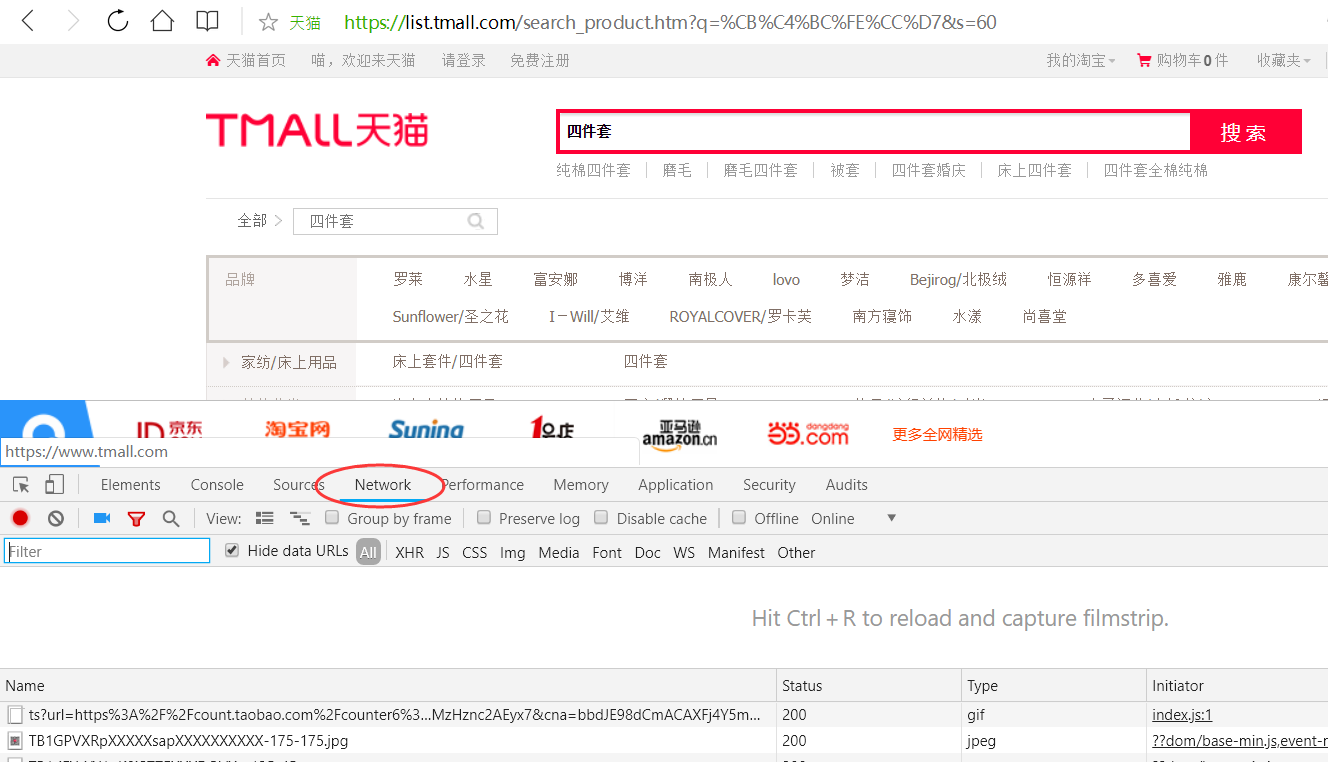
Task: Click the network Filter text field
Action: pos(107,551)
